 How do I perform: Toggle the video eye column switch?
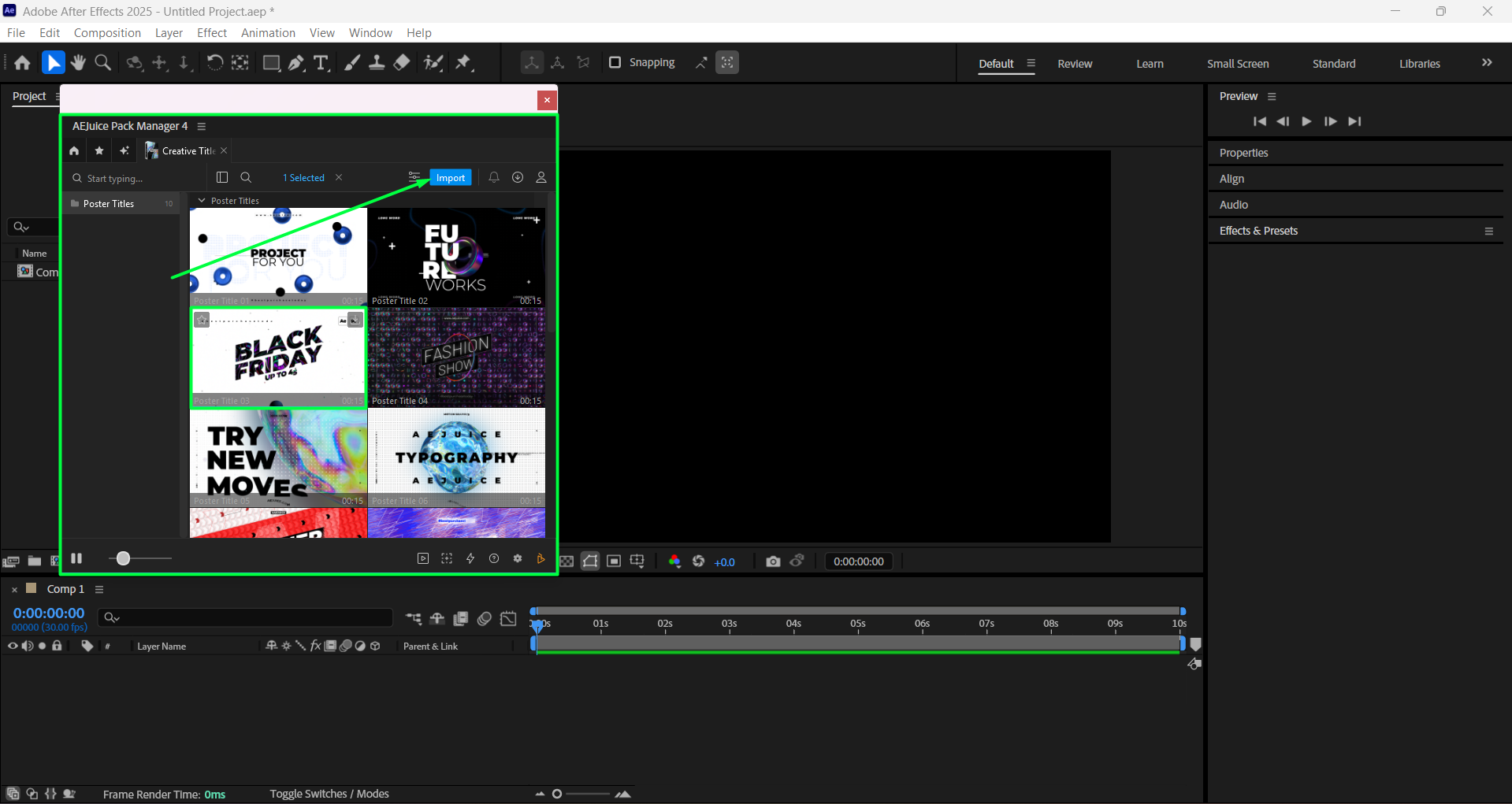tap(13, 646)
